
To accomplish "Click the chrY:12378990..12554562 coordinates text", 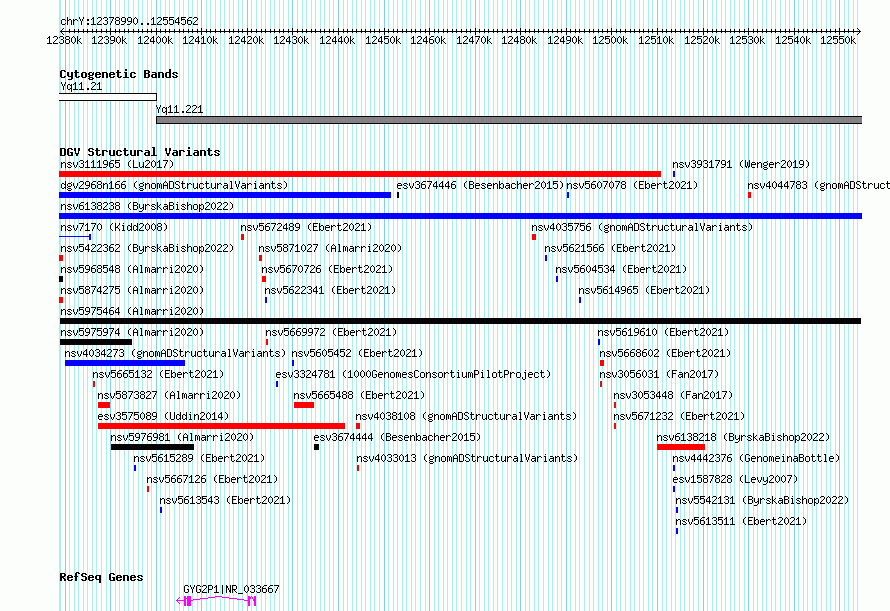I will [129, 21].
